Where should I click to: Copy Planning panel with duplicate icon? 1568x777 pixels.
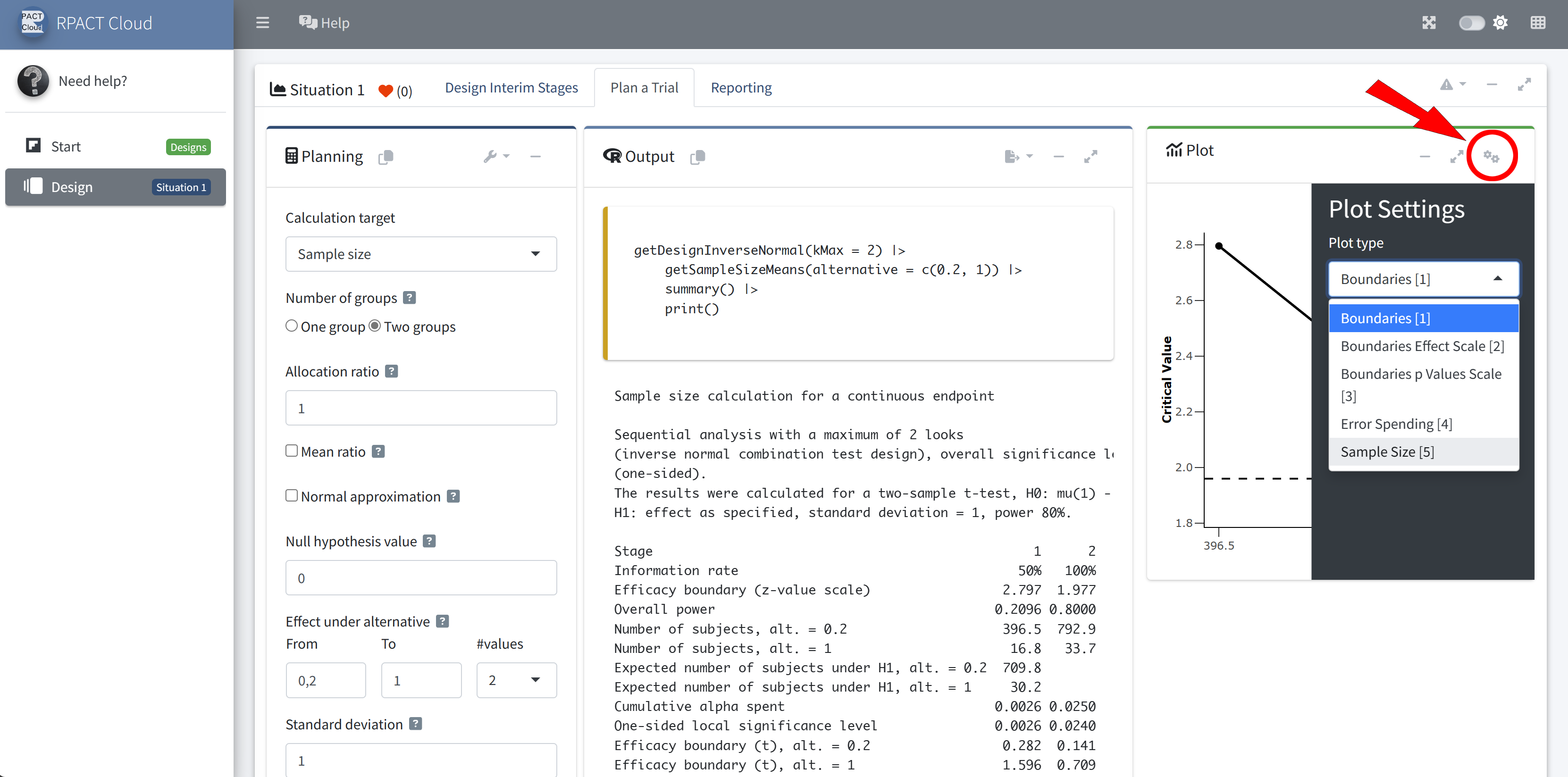pos(386,157)
